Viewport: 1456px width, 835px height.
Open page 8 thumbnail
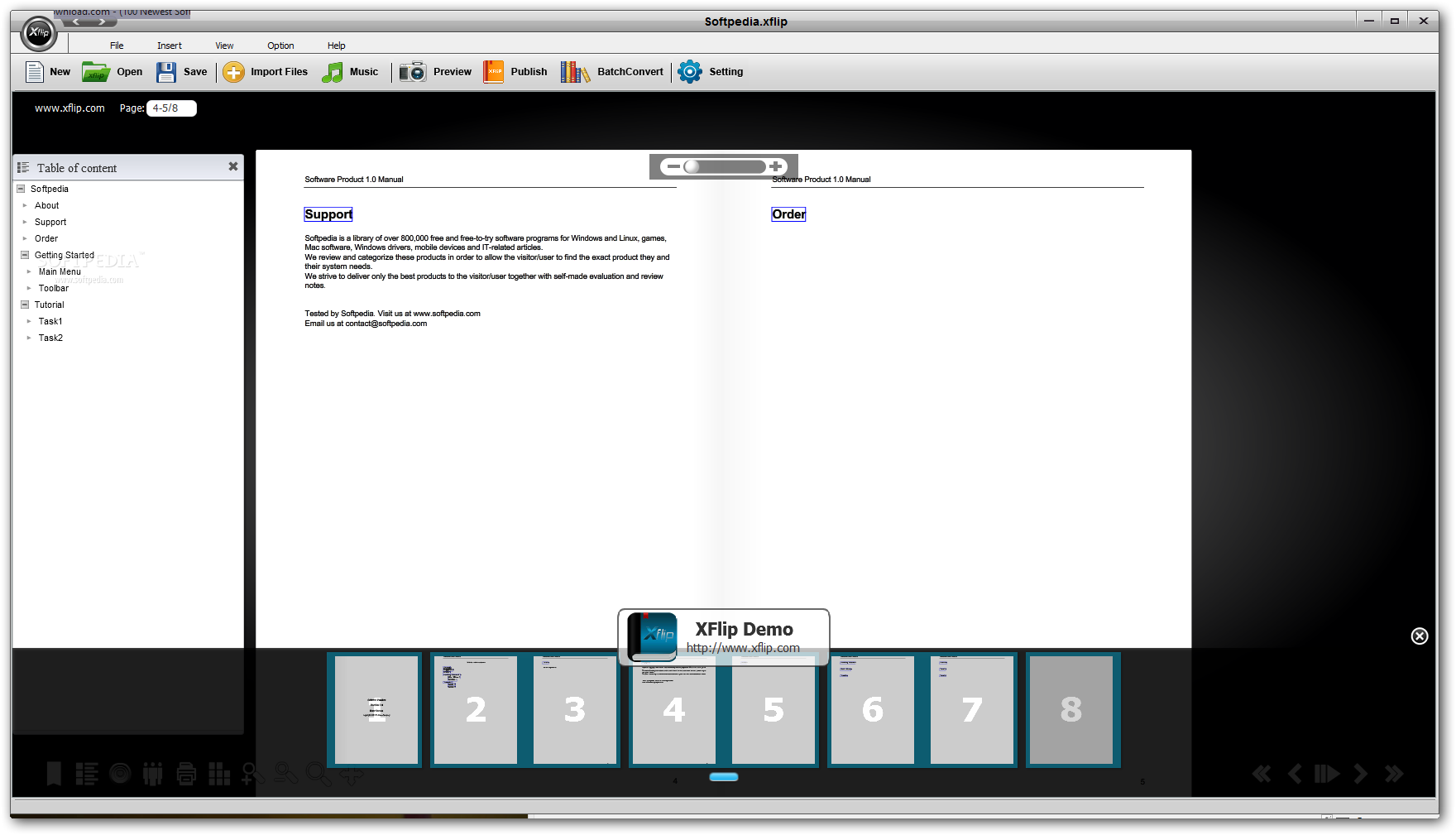click(x=1071, y=709)
